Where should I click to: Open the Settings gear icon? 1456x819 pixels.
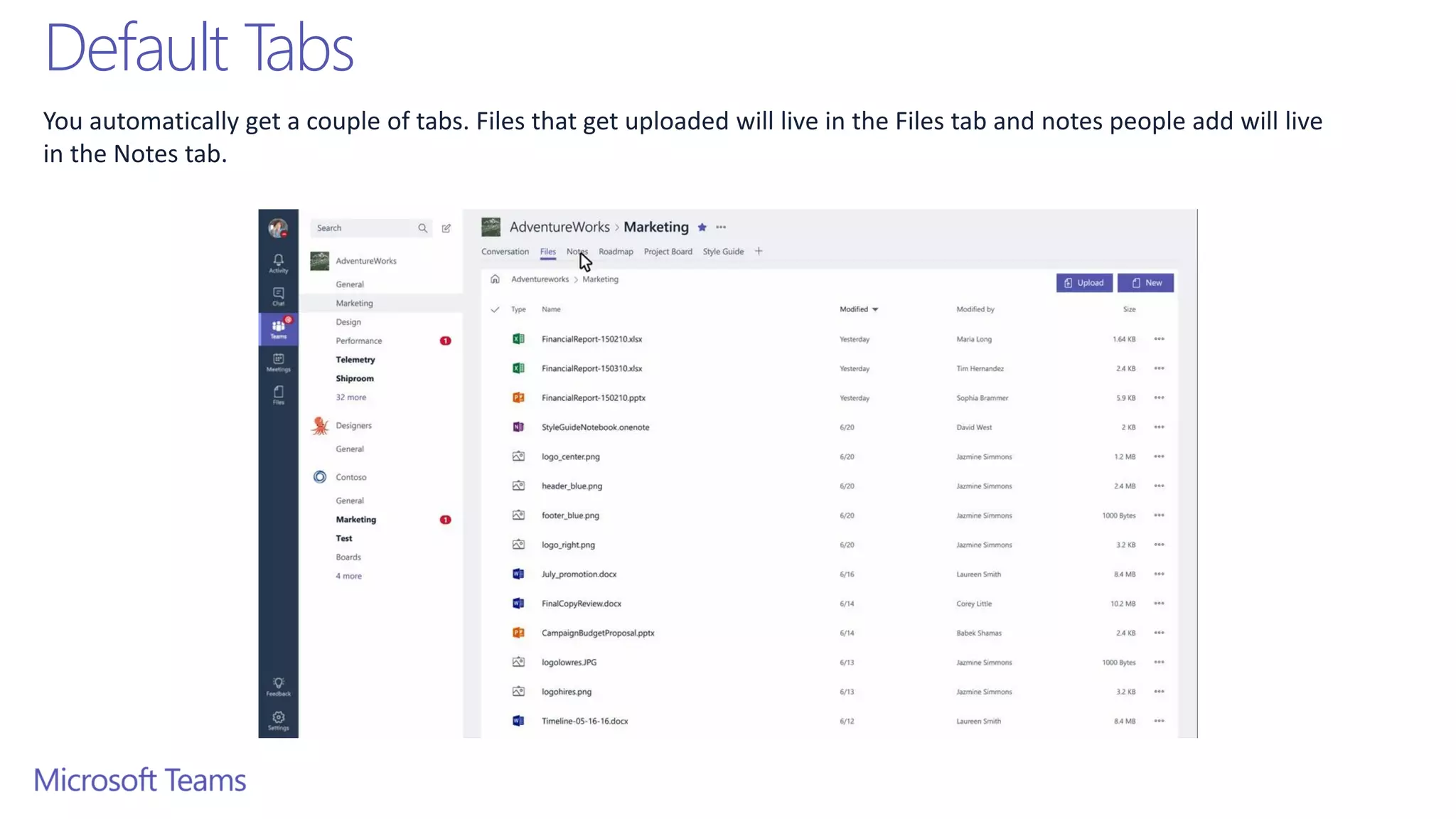pos(278,720)
